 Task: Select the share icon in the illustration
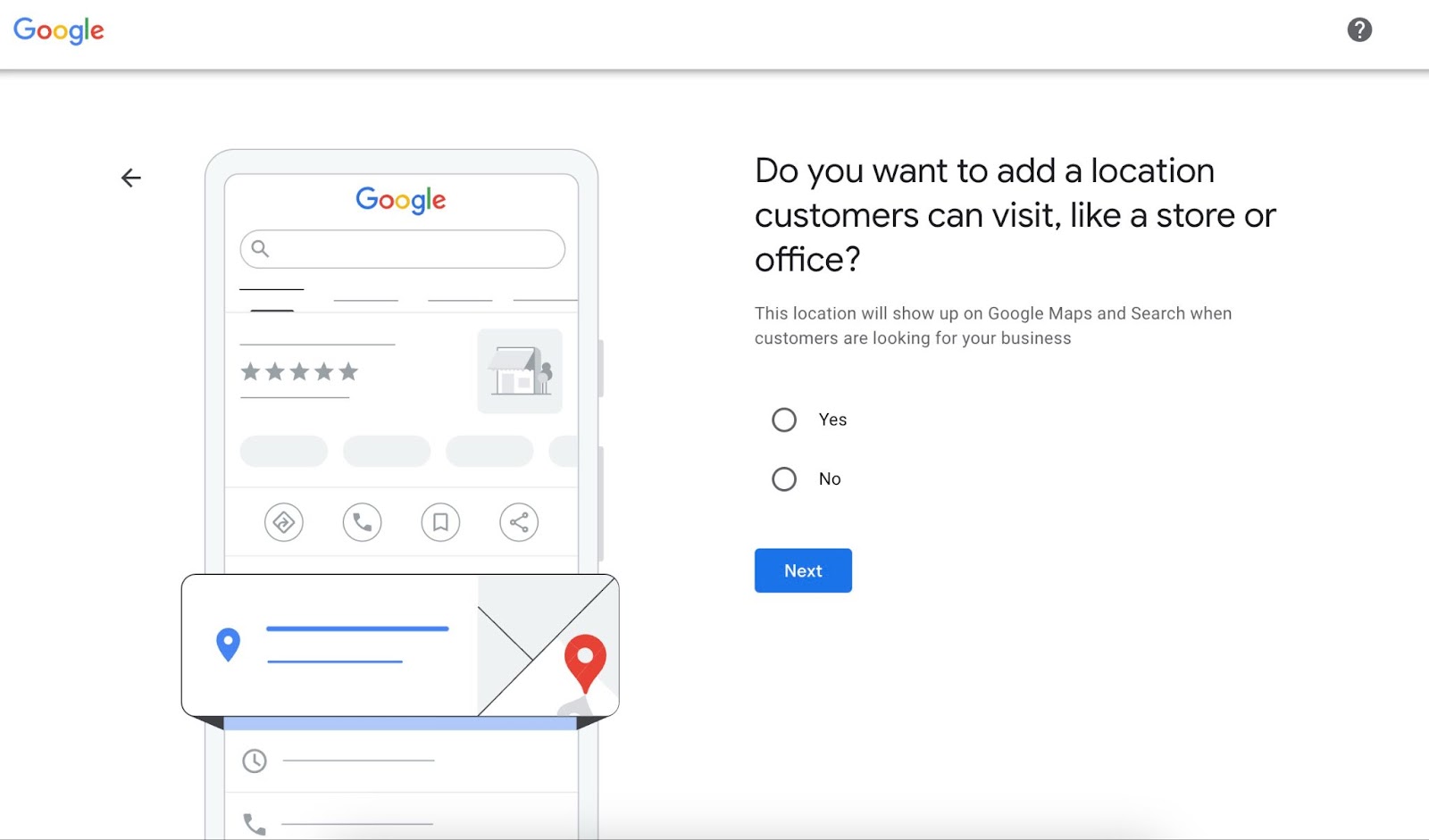click(x=519, y=522)
